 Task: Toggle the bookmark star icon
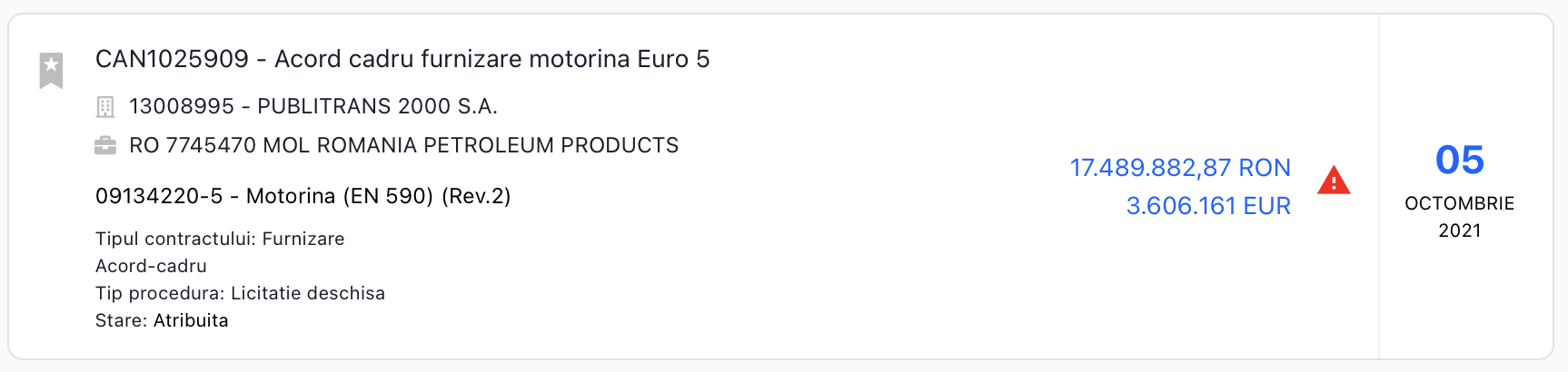pyautogui.click(x=51, y=69)
